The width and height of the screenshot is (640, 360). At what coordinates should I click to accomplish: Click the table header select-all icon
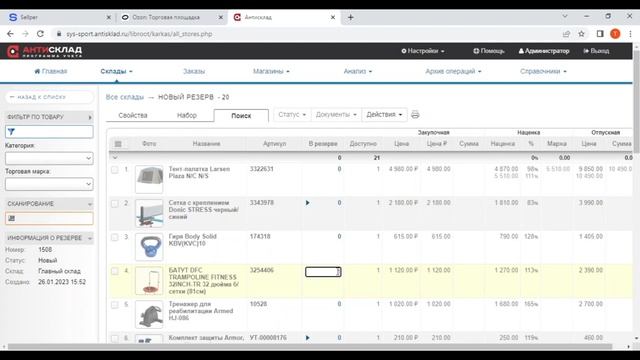pos(118,144)
